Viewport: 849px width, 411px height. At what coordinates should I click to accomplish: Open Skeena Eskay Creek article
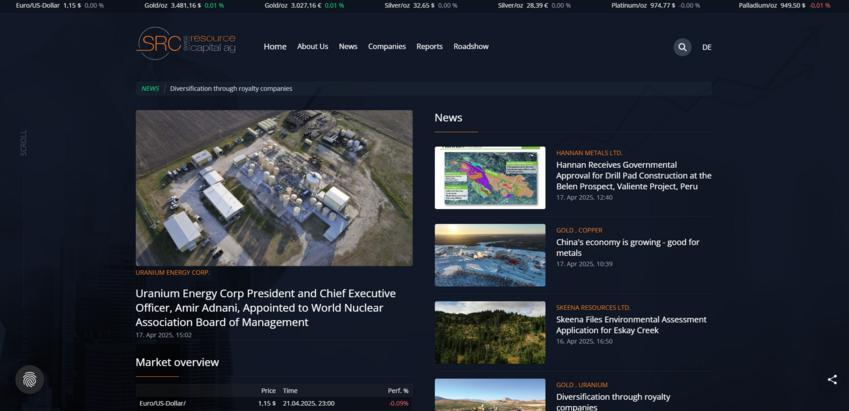(631, 325)
